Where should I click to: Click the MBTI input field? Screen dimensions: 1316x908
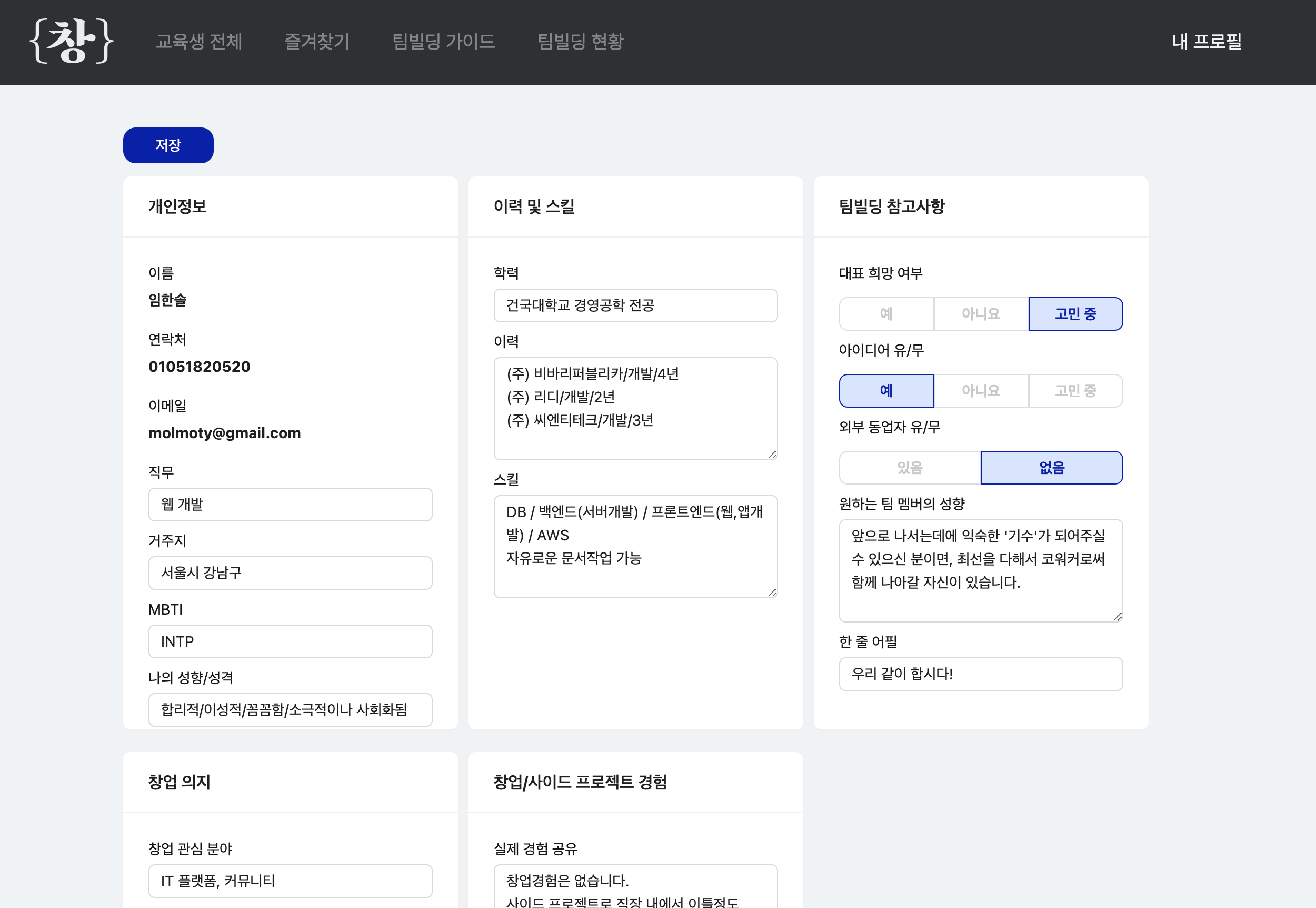(290, 641)
